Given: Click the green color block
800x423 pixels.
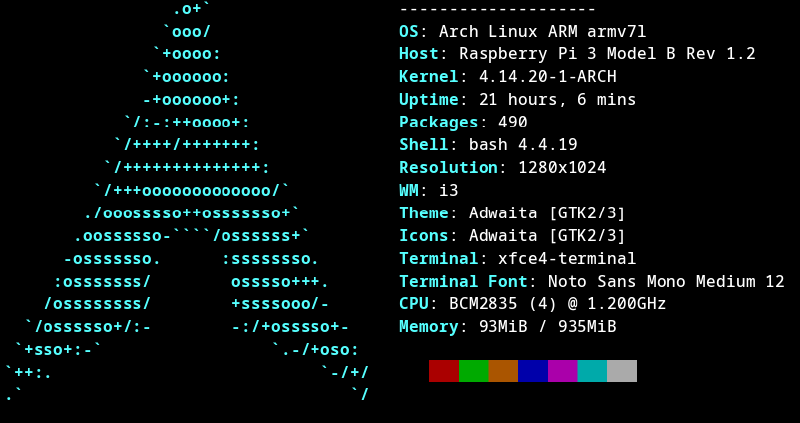Looking at the screenshot, I should tap(473, 371).
